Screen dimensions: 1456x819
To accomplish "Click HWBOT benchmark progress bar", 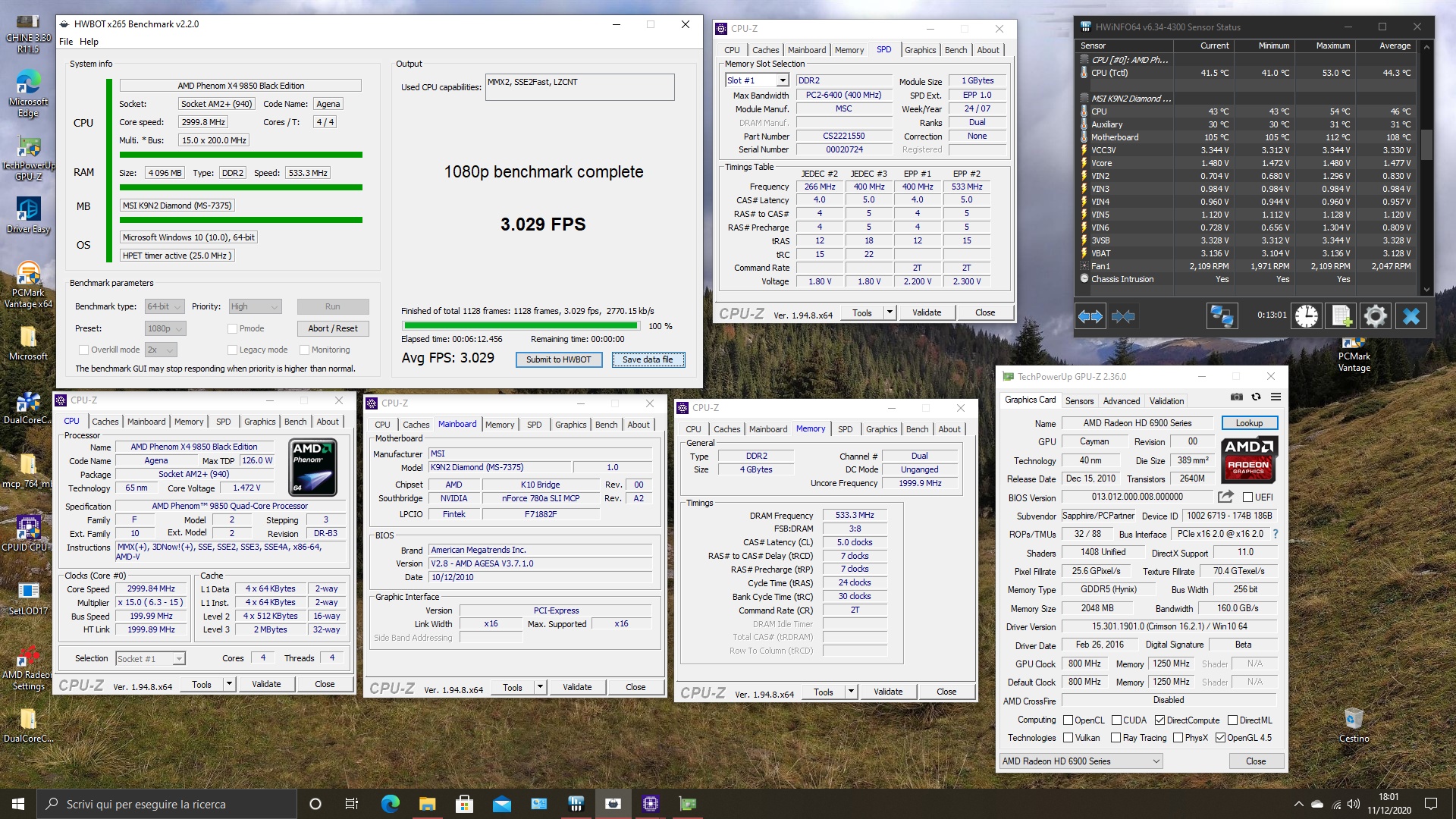I will tap(520, 326).
